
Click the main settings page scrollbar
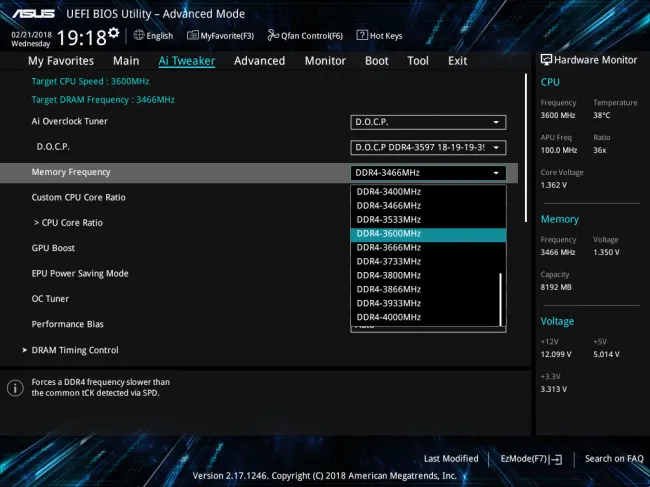(x=526, y=148)
